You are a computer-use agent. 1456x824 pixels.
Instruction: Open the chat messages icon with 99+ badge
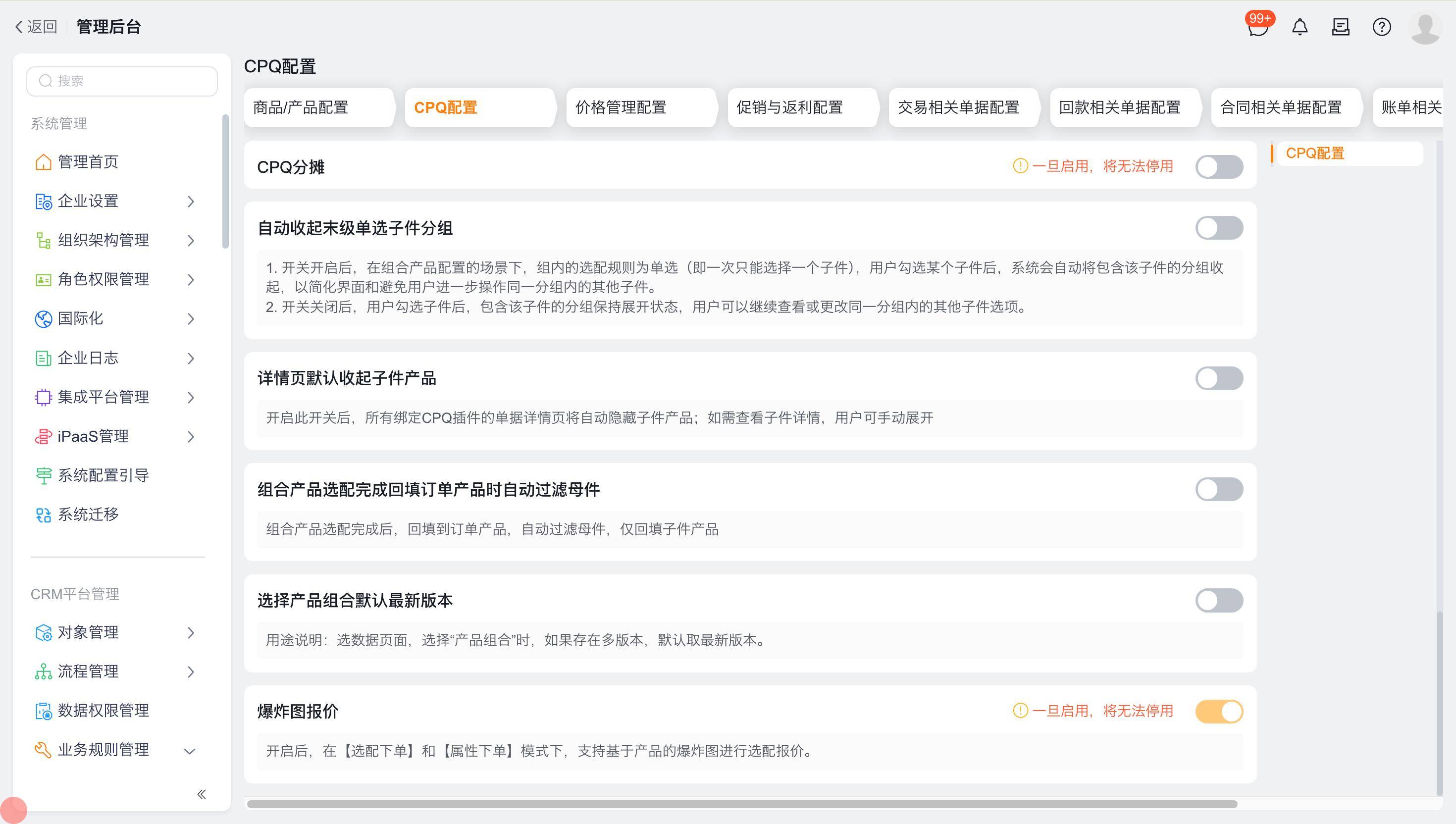1257,27
